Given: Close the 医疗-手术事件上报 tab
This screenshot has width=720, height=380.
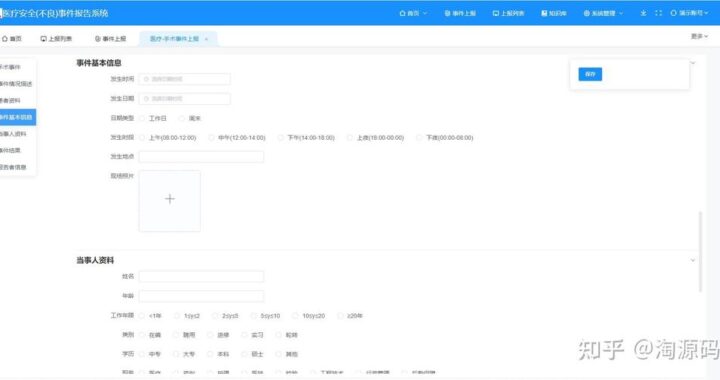Looking at the screenshot, I should click(206, 39).
